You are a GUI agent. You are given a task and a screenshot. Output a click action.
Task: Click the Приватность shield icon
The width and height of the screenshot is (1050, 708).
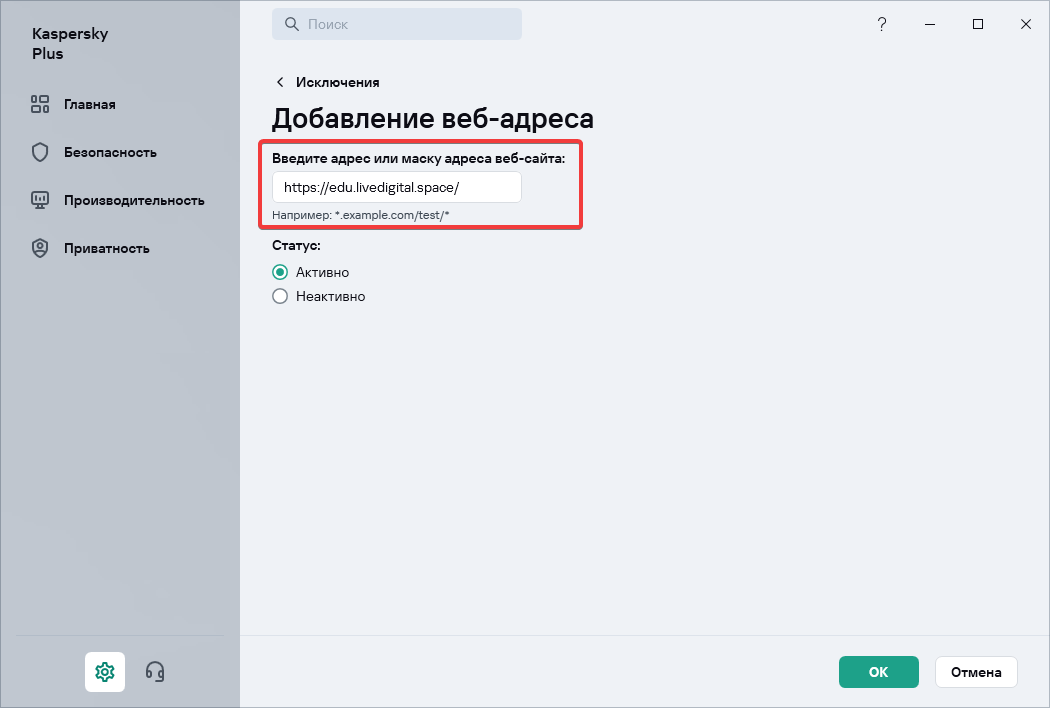(40, 248)
